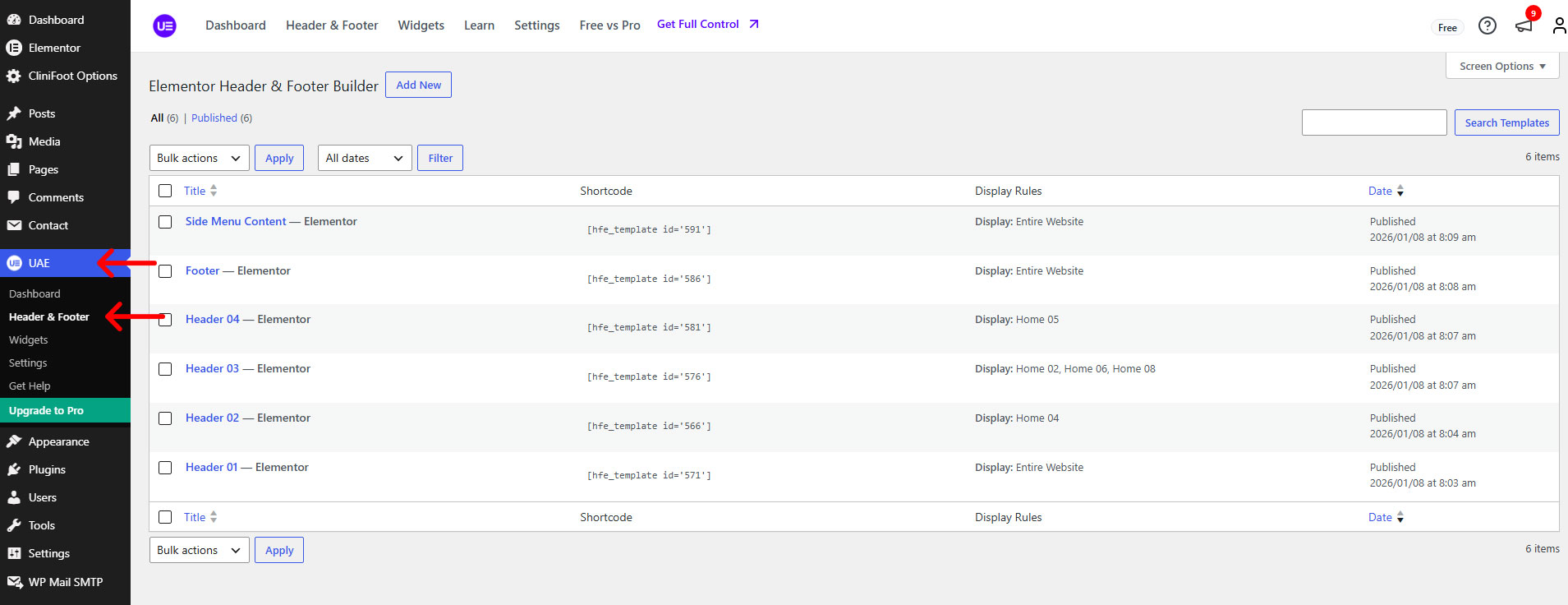Go to Dashboard in top navigation
Viewport: 1568px width, 605px height.
236,25
